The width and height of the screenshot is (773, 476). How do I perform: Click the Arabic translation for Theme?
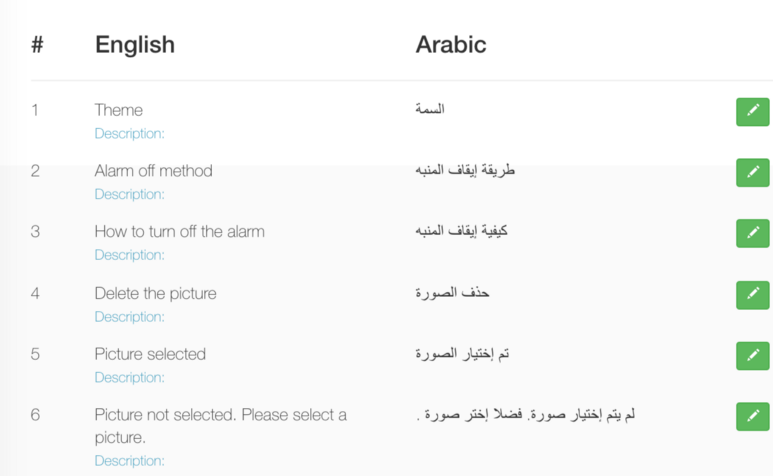point(430,109)
